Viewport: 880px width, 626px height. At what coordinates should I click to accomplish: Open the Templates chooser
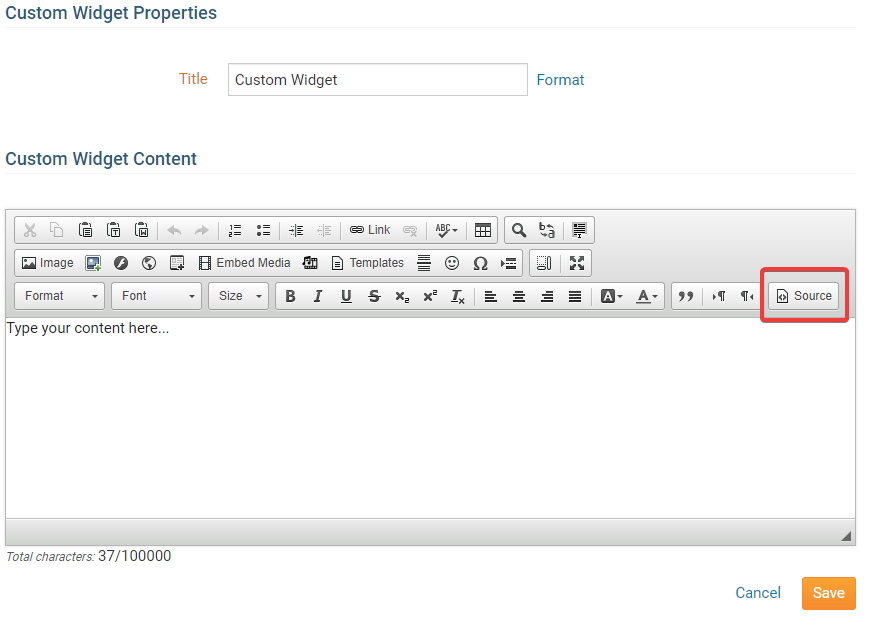pos(367,263)
